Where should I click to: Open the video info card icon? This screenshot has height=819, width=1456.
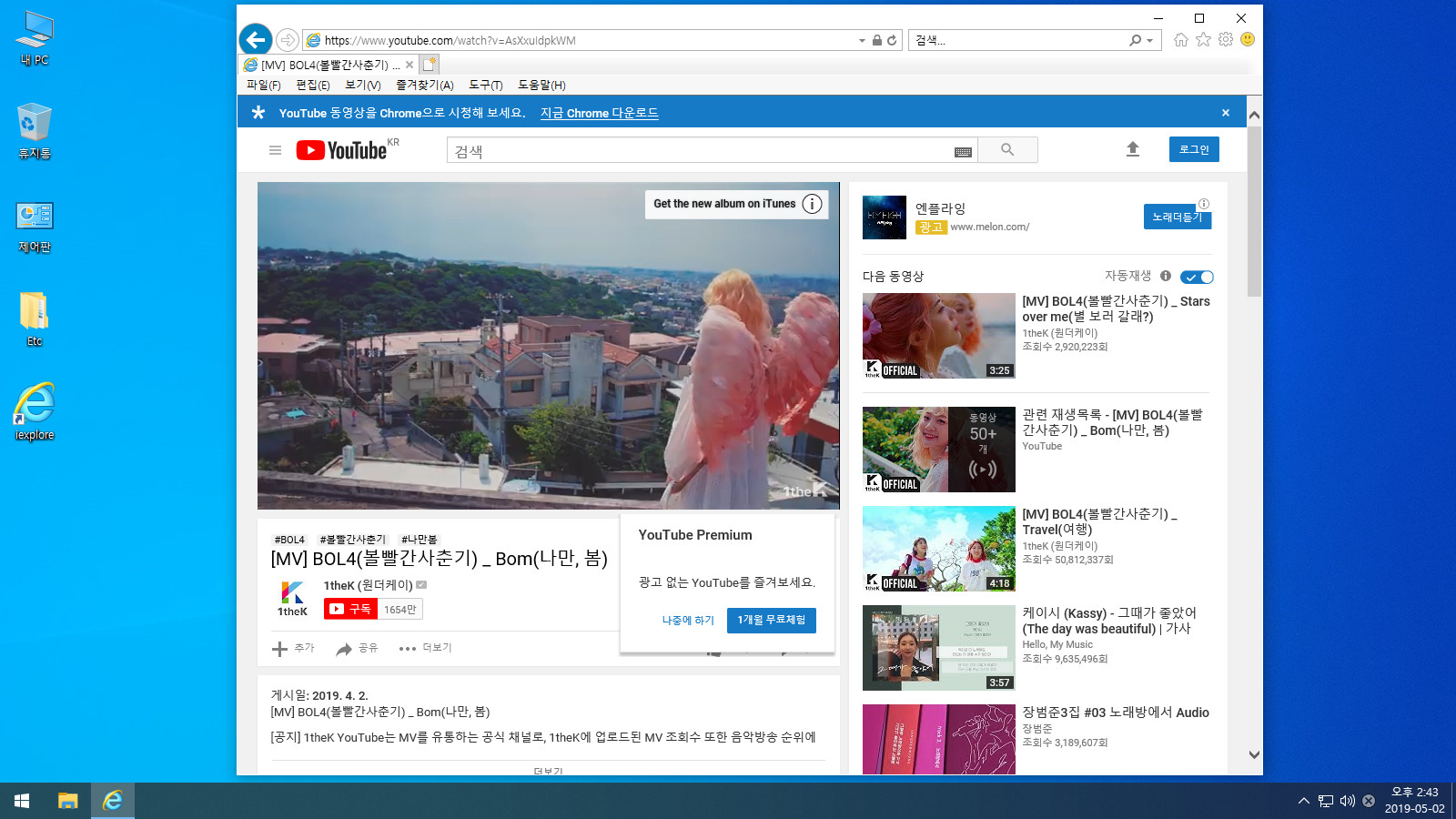coord(813,204)
